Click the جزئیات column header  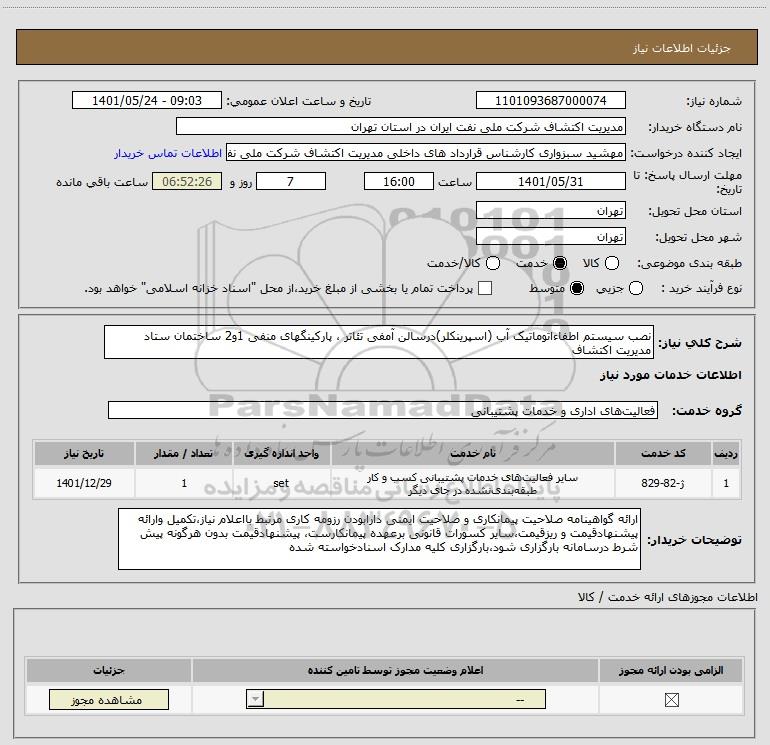coord(109,670)
